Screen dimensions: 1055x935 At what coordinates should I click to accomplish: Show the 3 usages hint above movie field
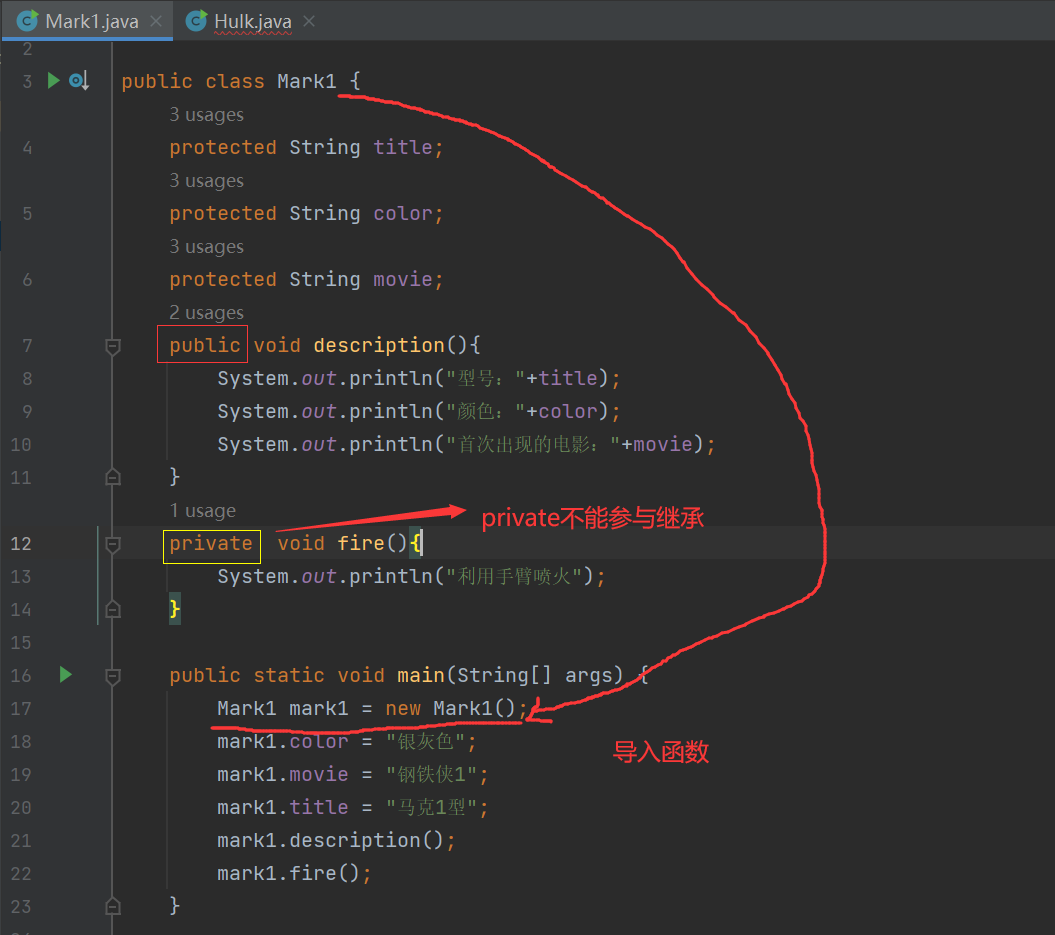click(206, 247)
